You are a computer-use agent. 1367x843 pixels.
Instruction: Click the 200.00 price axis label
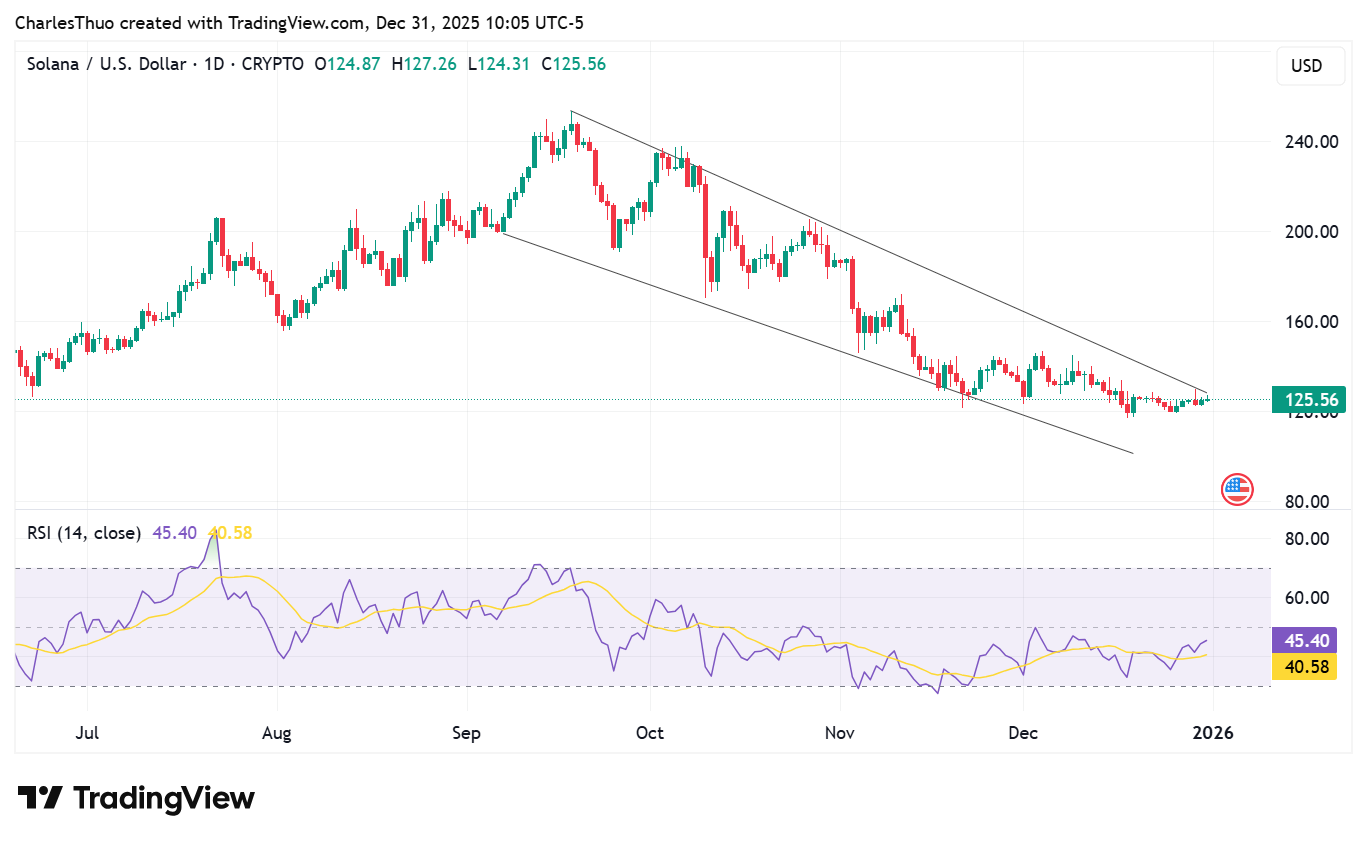(1311, 232)
